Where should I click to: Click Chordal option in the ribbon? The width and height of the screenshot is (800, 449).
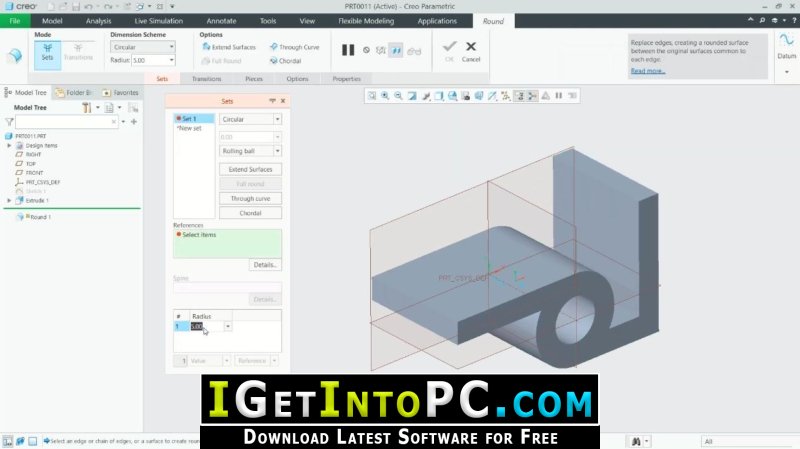click(285, 61)
